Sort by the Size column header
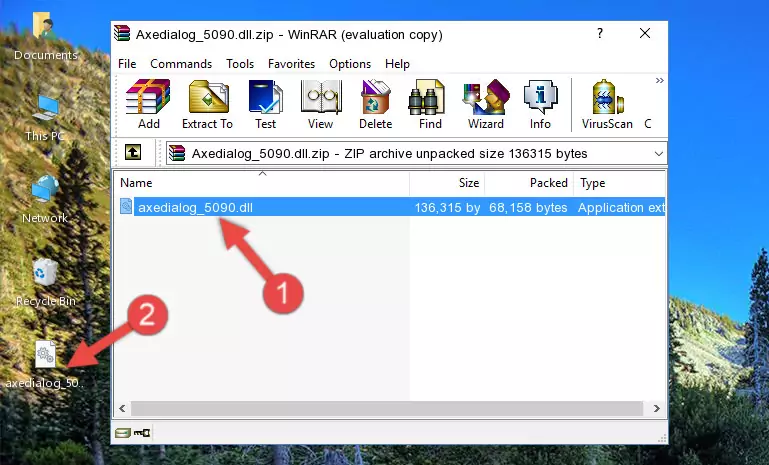 click(447, 183)
